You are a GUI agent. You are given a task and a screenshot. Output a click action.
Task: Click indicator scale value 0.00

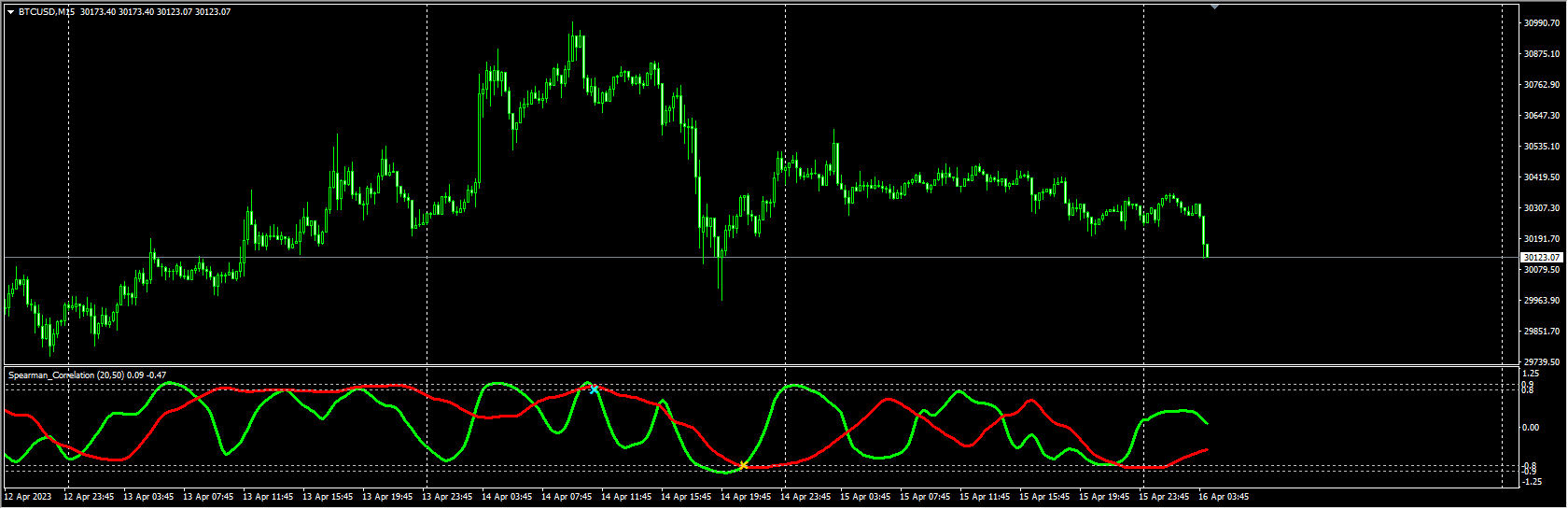point(1531,427)
